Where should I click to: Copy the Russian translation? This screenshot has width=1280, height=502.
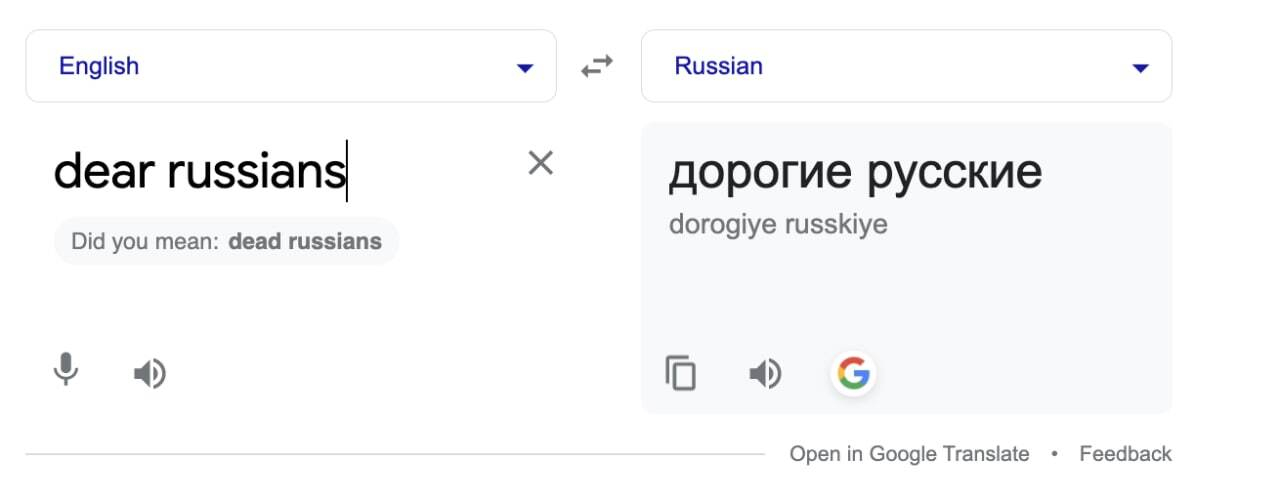[681, 374]
